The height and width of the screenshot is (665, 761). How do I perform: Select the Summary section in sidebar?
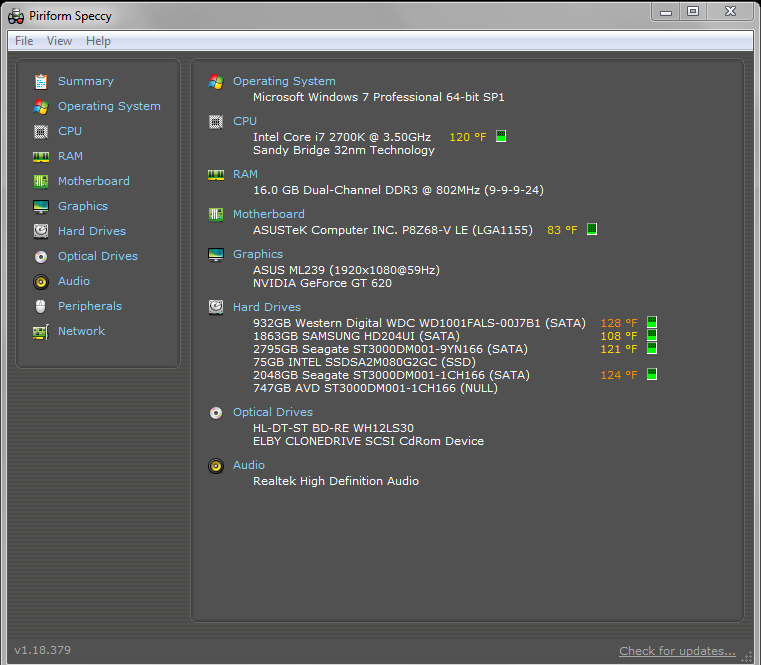(86, 81)
